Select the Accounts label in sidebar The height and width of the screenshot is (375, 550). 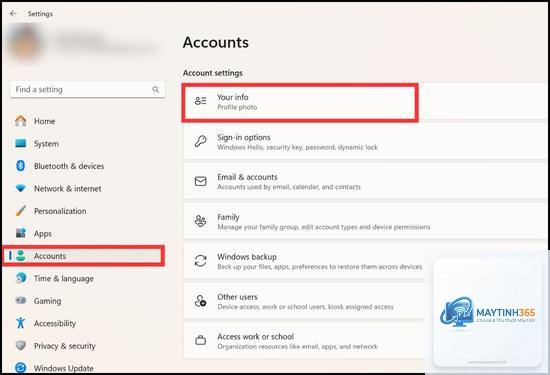(50, 256)
